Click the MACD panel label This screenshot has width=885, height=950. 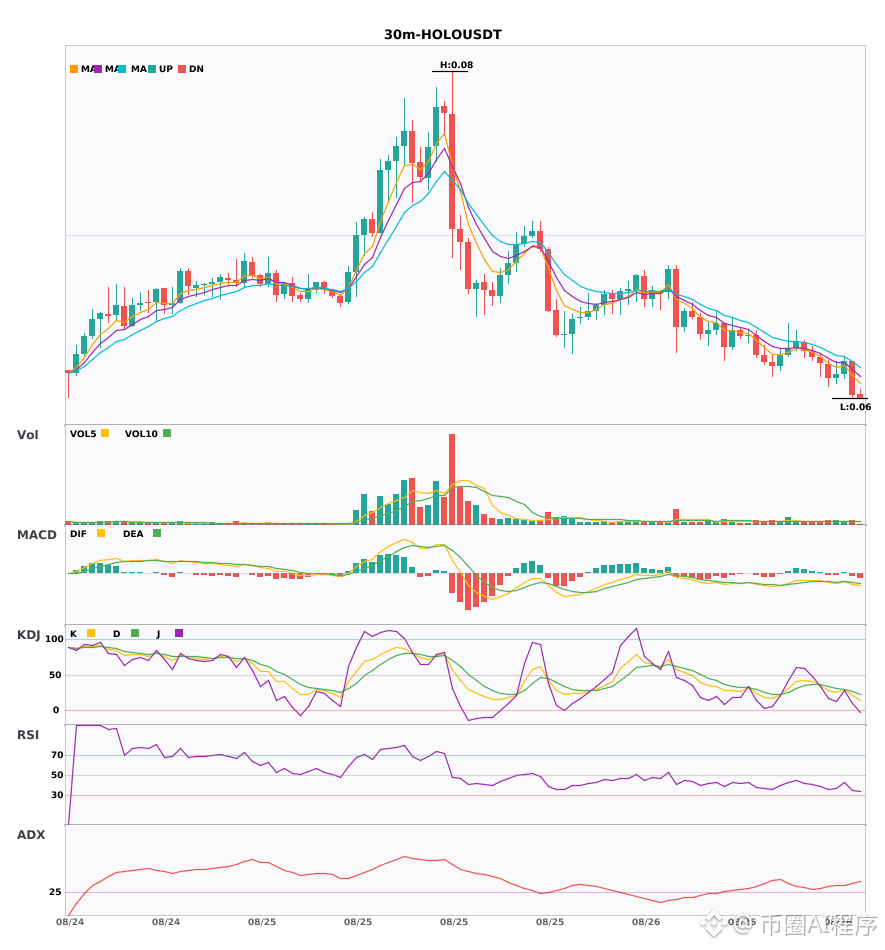click(x=36, y=535)
